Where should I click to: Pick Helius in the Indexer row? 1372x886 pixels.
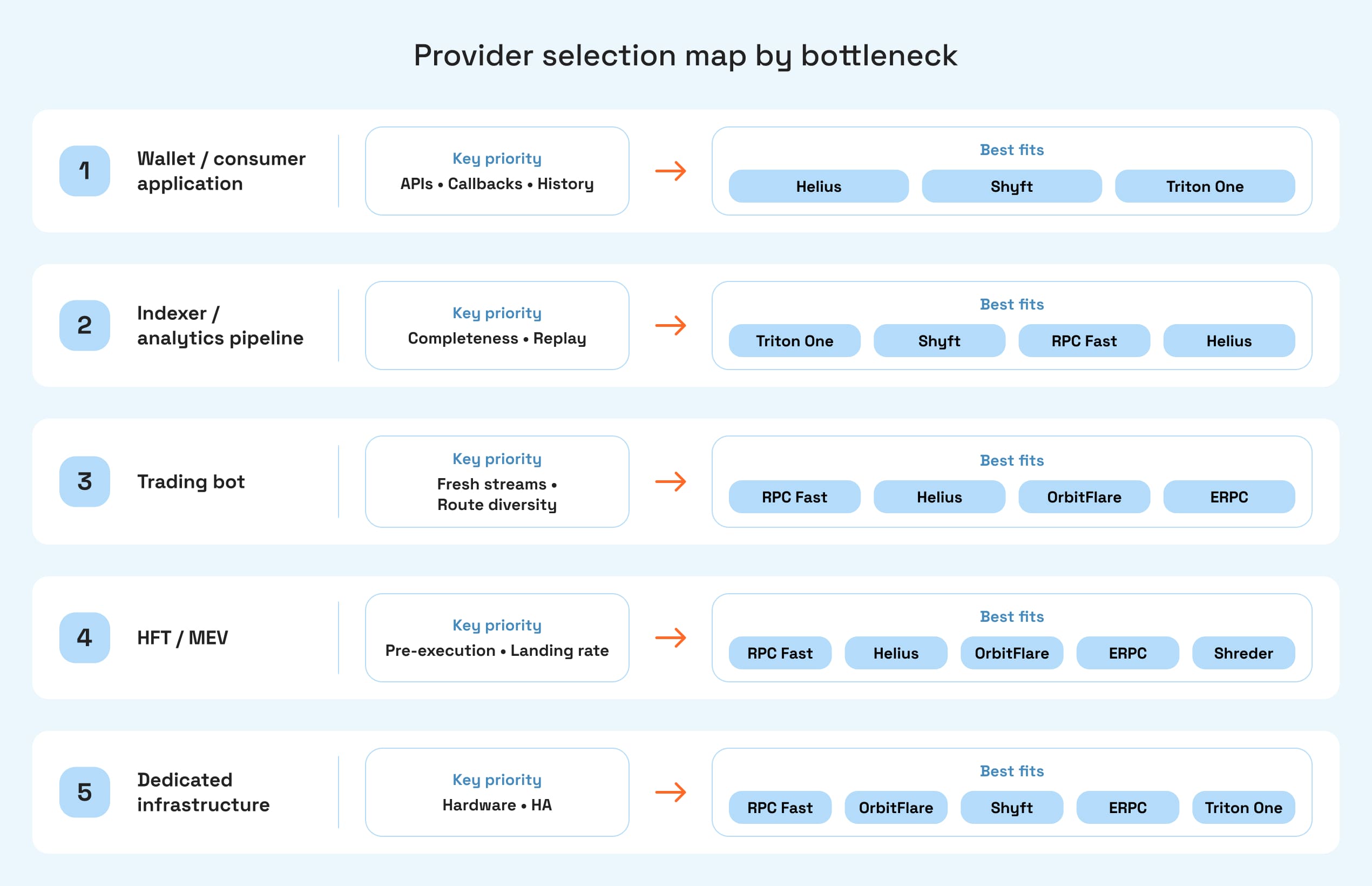[1229, 340]
